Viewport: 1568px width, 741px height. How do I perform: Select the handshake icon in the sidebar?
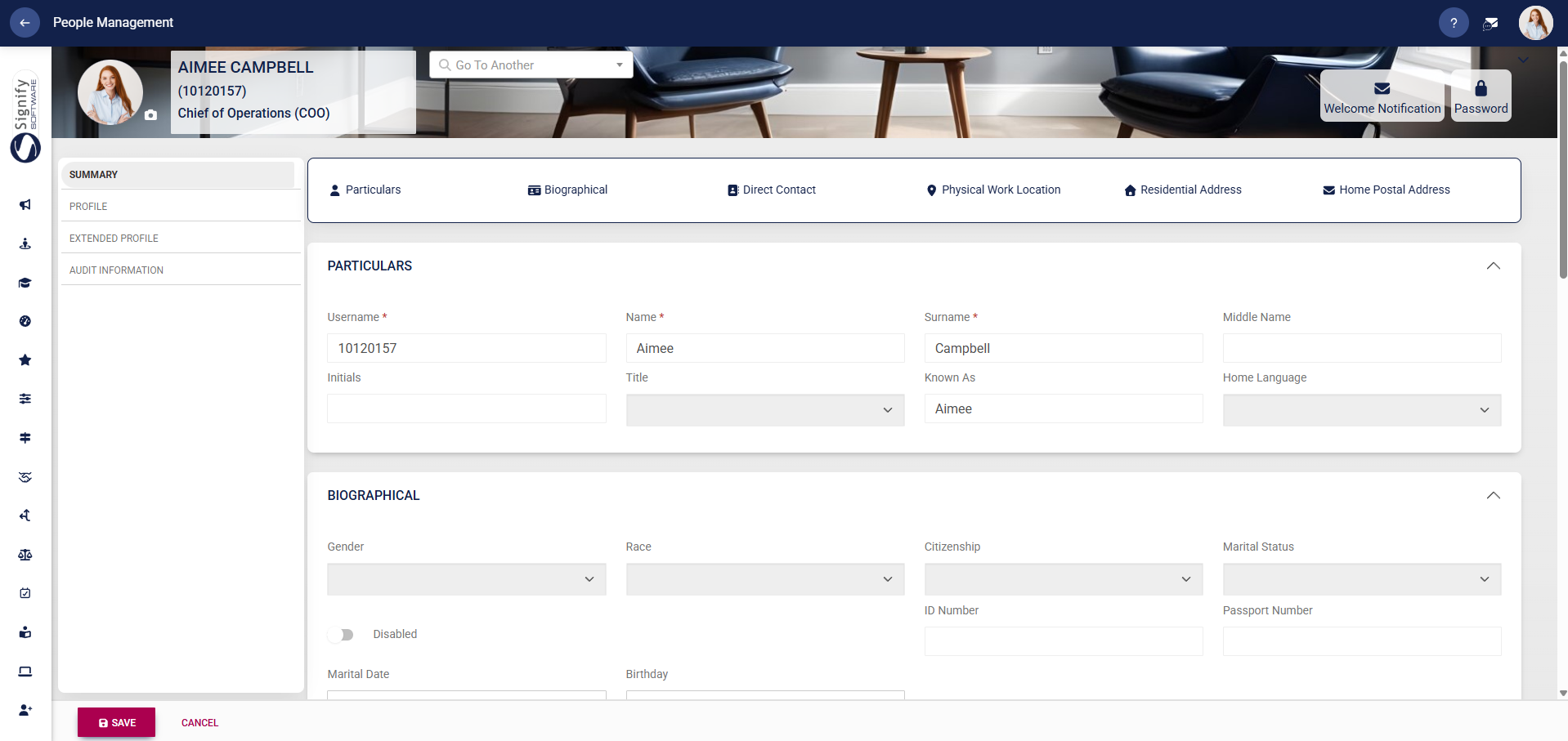point(25,477)
